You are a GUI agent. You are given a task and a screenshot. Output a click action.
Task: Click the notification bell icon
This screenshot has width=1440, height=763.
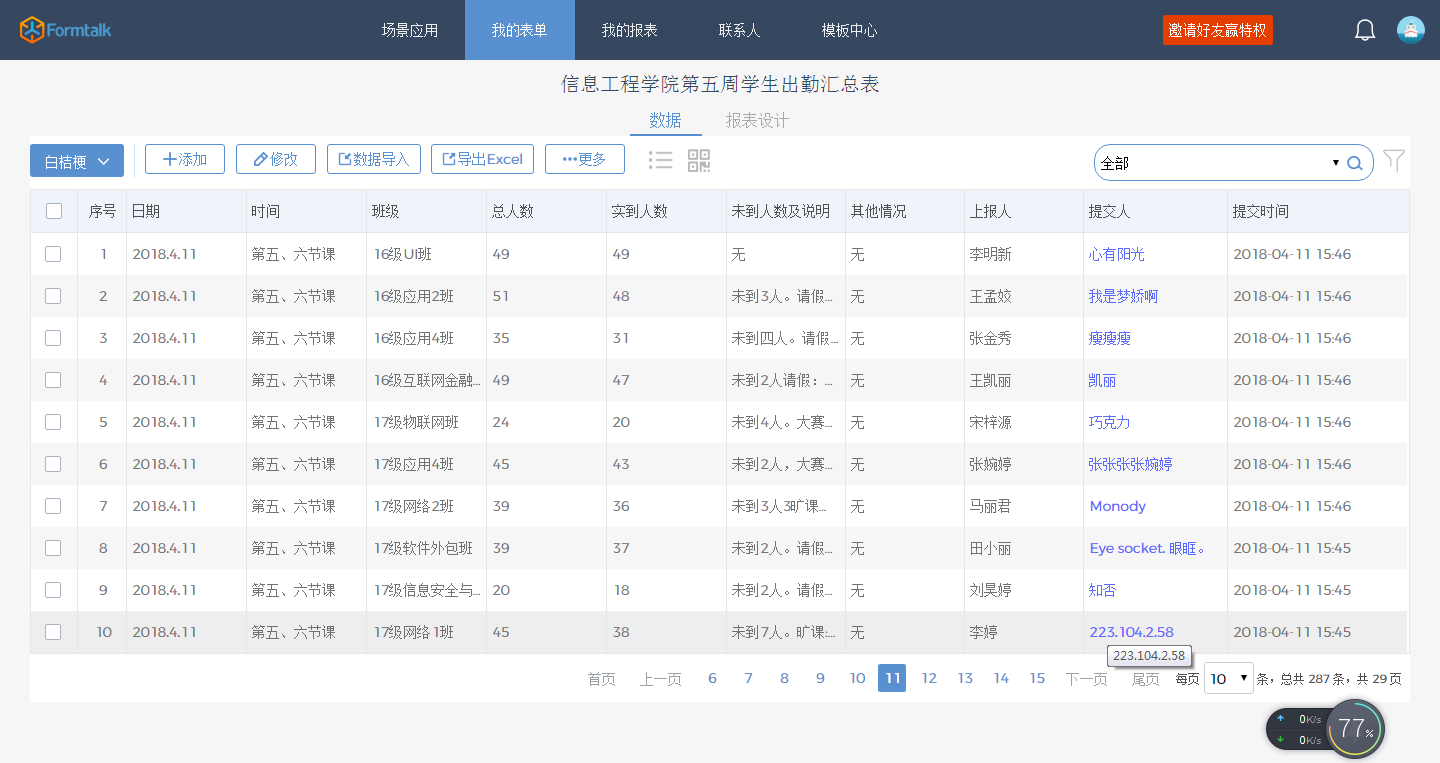1365,30
